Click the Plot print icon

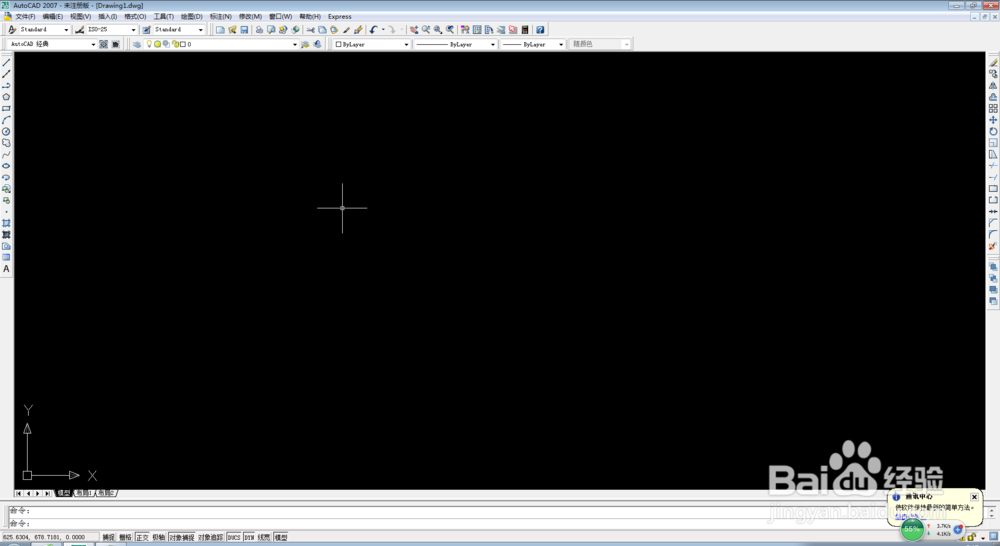tap(259, 30)
